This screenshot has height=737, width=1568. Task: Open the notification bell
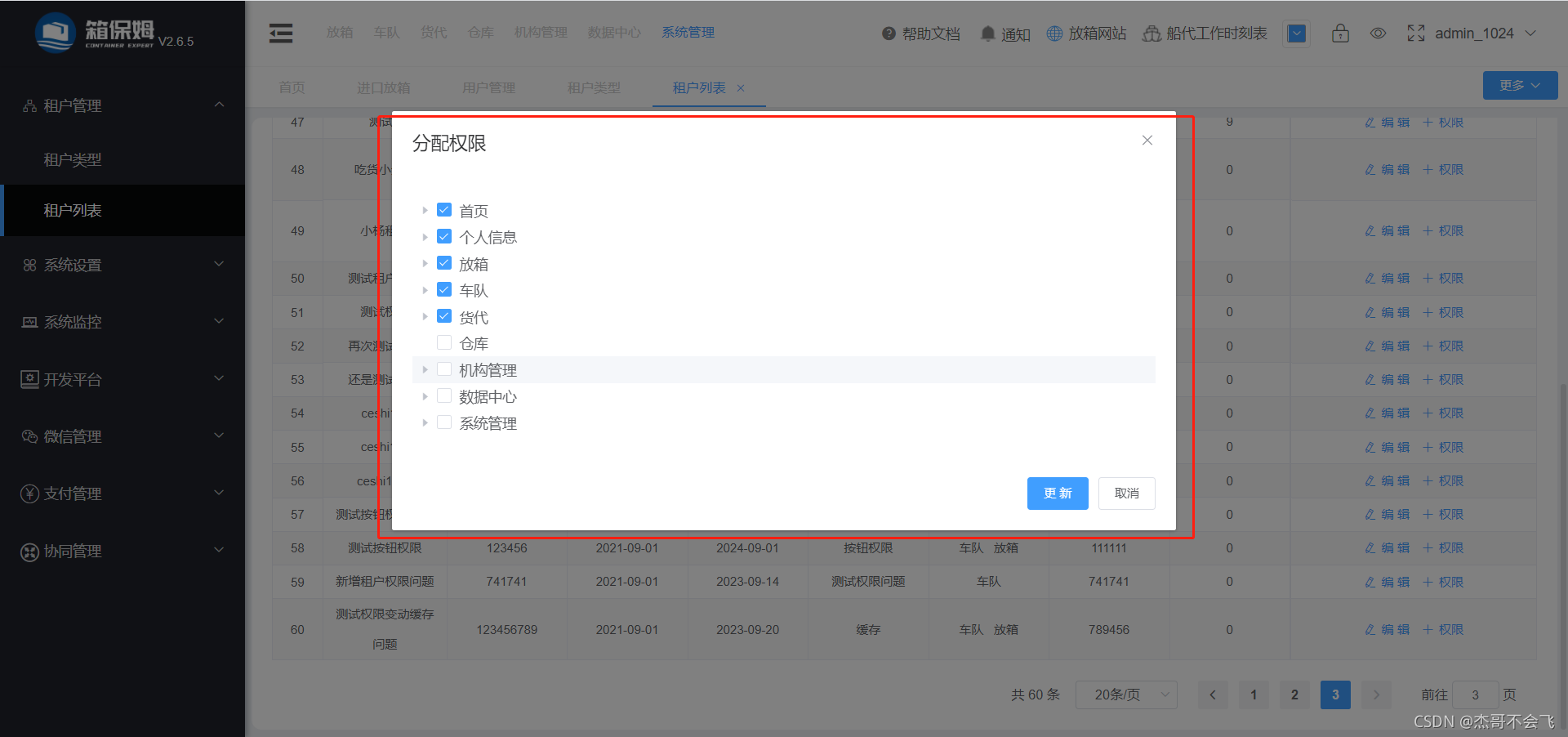point(987,33)
